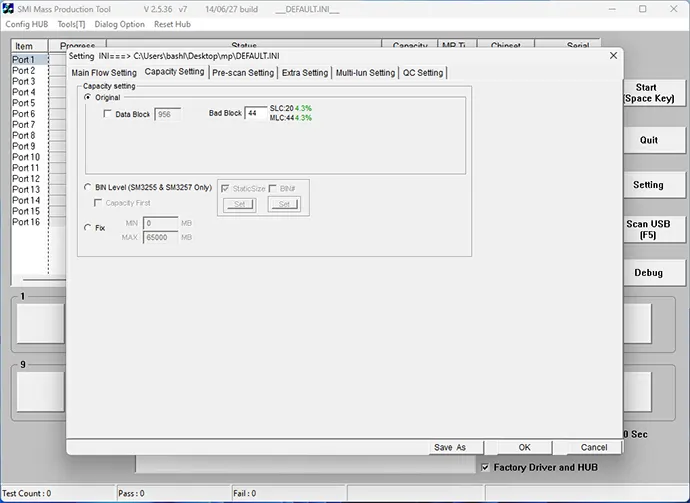Open the Multi-lun Setting tab

pyautogui.click(x=365, y=73)
